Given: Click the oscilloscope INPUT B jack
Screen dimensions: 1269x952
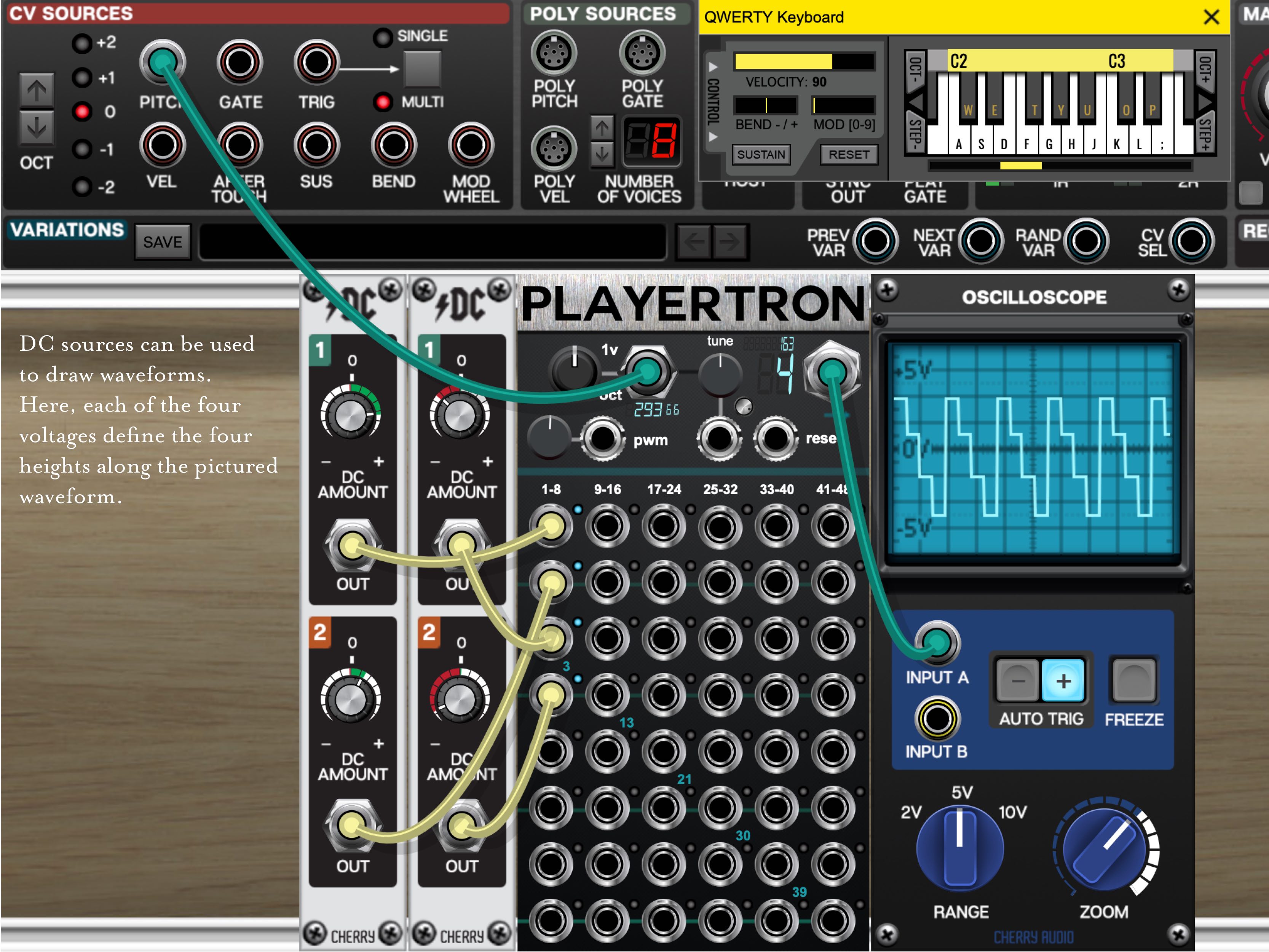Looking at the screenshot, I should pyautogui.click(x=937, y=719).
